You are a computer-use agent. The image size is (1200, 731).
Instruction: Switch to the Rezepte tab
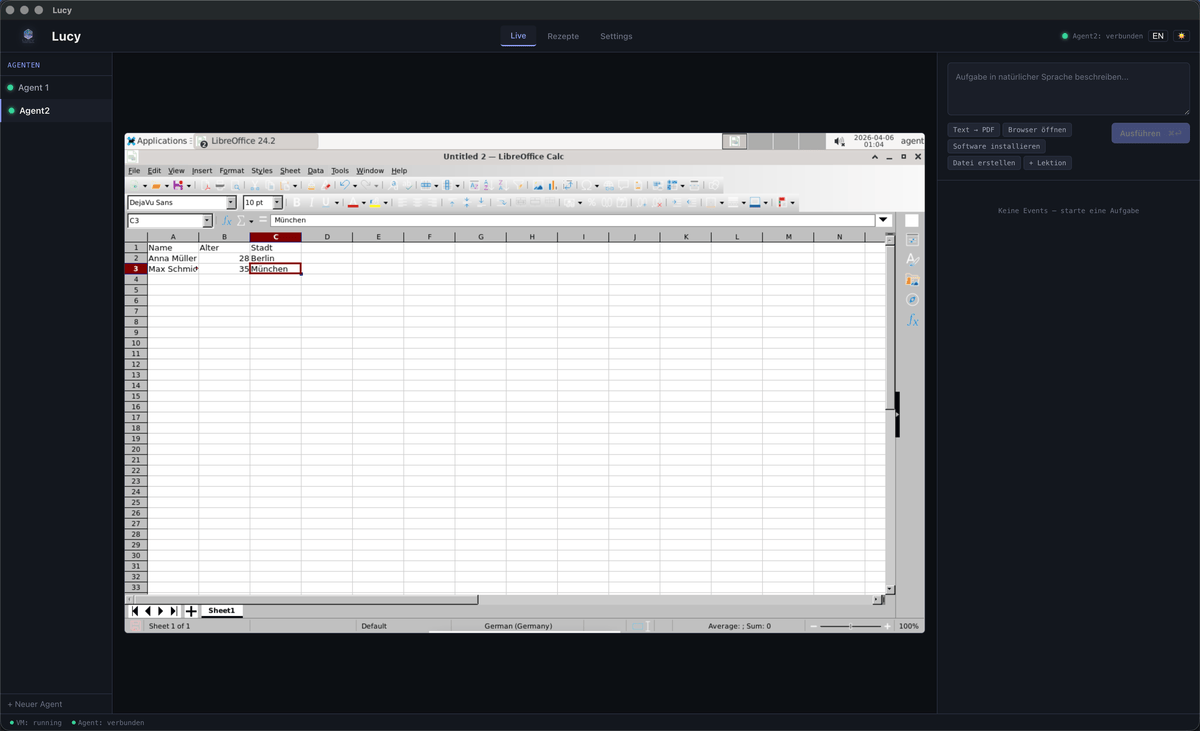(x=563, y=35)
